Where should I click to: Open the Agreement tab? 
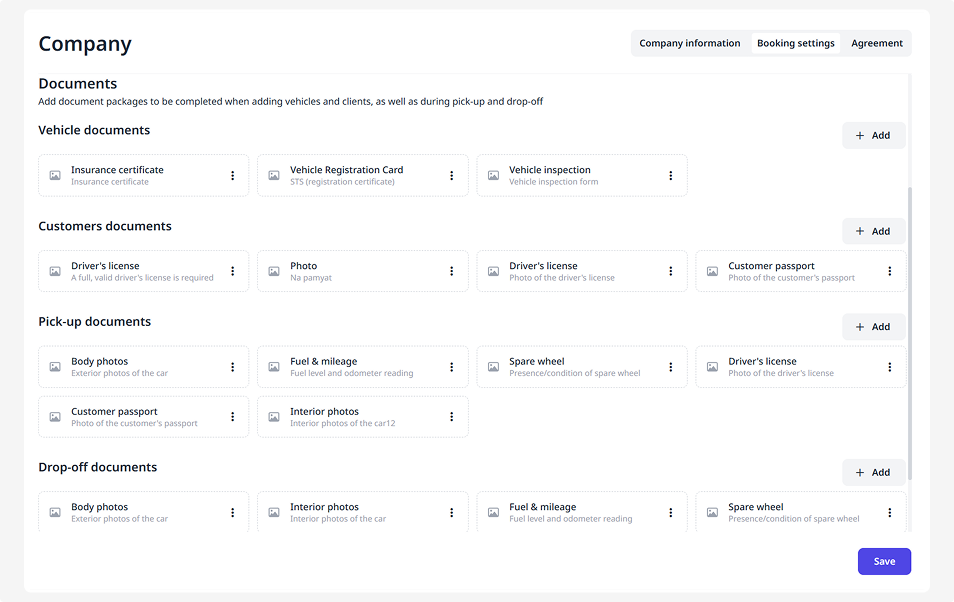pos(877,44)
